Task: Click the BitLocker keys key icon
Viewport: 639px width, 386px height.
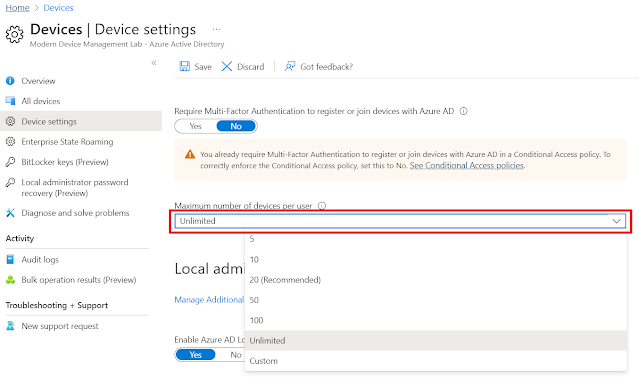Action: coord(10,162)
